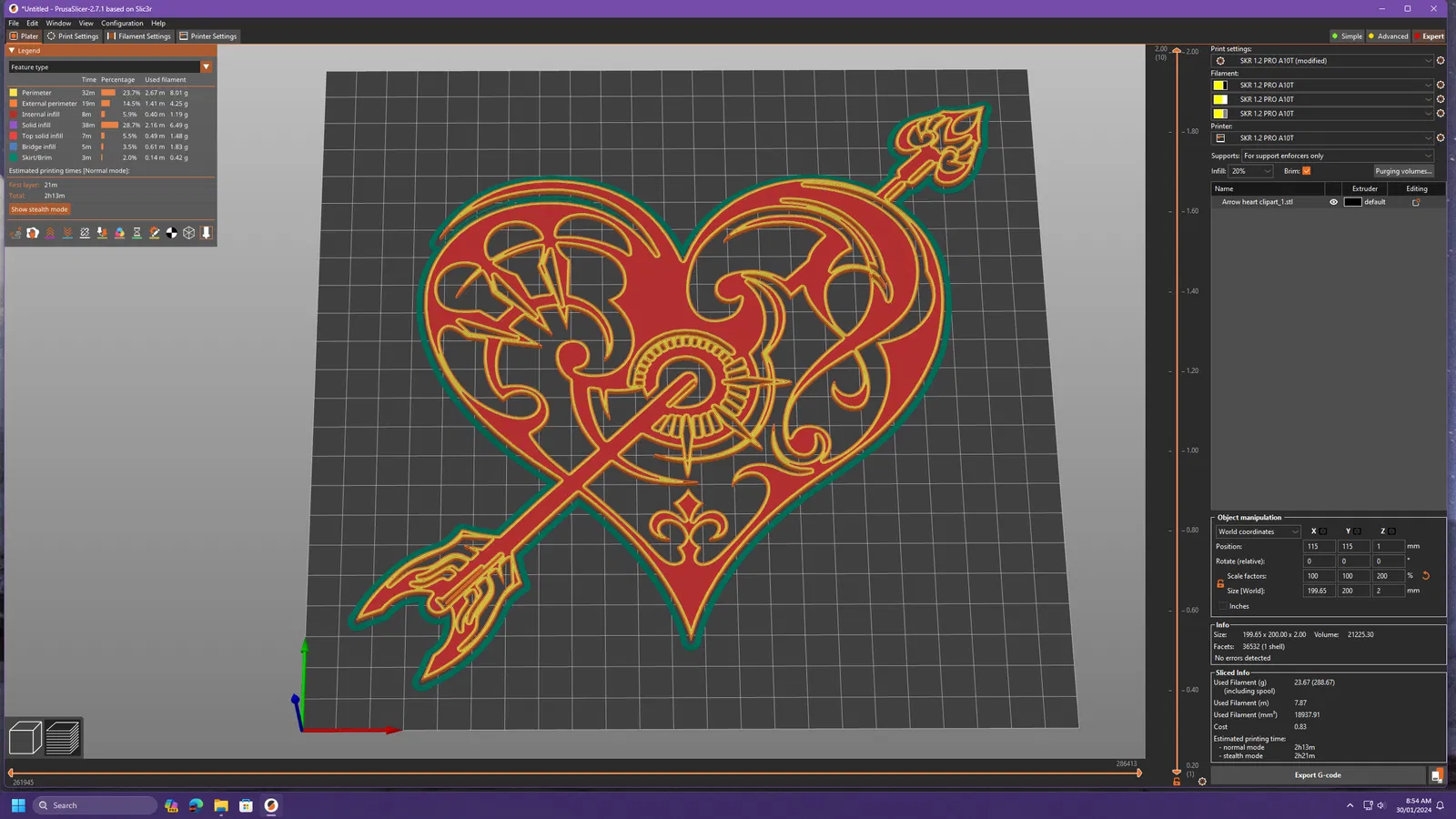Image resolution: width=1456 pixels, height=819 pixels.
Task: Open layer slider settings gear icon
Action: [x=1202, y=782]
